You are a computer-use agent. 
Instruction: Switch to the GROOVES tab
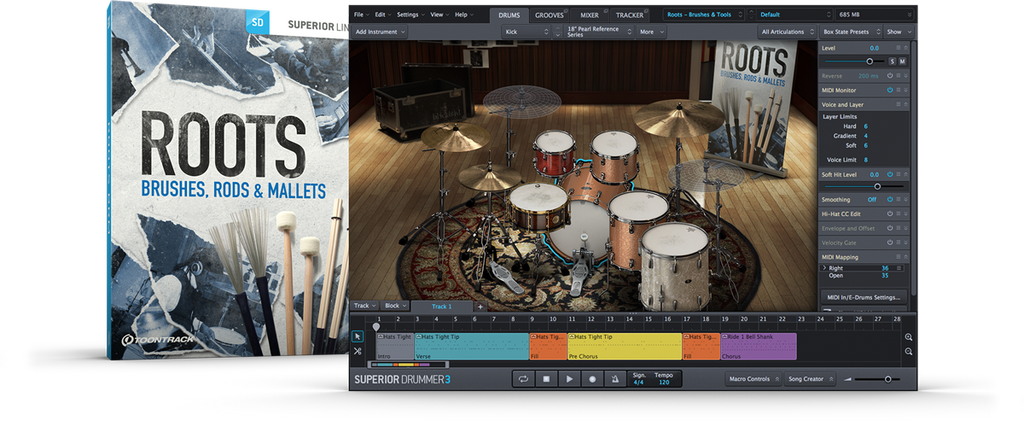549,14
